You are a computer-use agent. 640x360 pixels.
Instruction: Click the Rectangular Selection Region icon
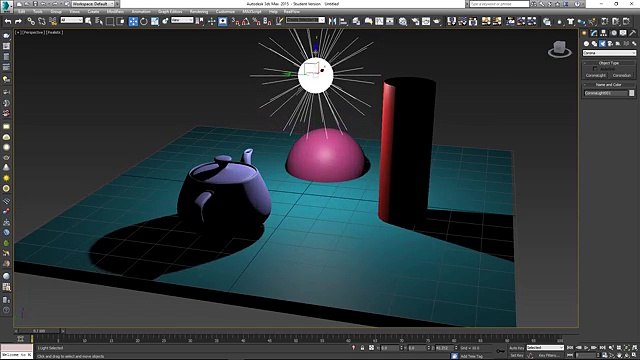coord(110,21)
